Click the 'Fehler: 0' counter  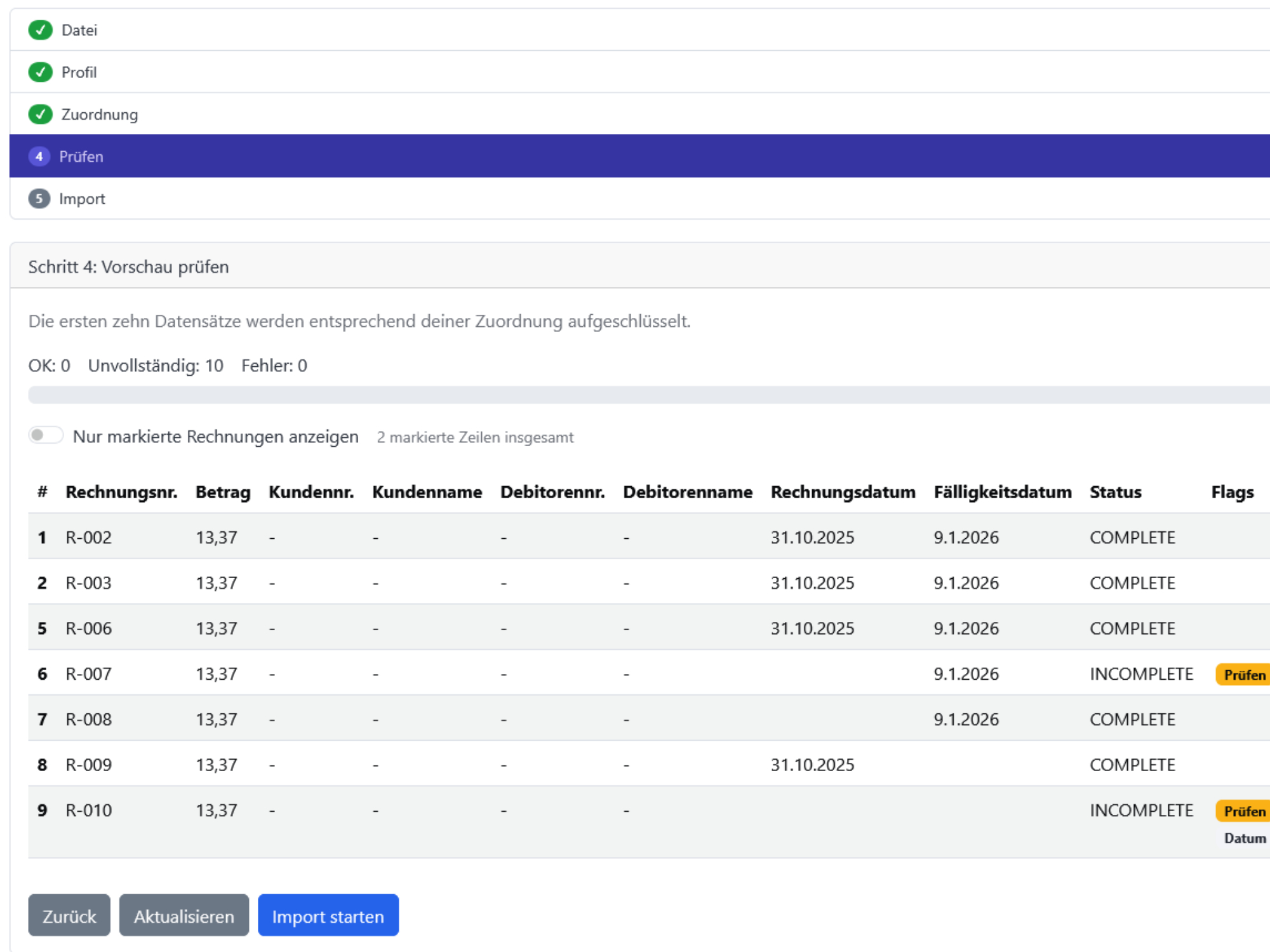point(274,366)
